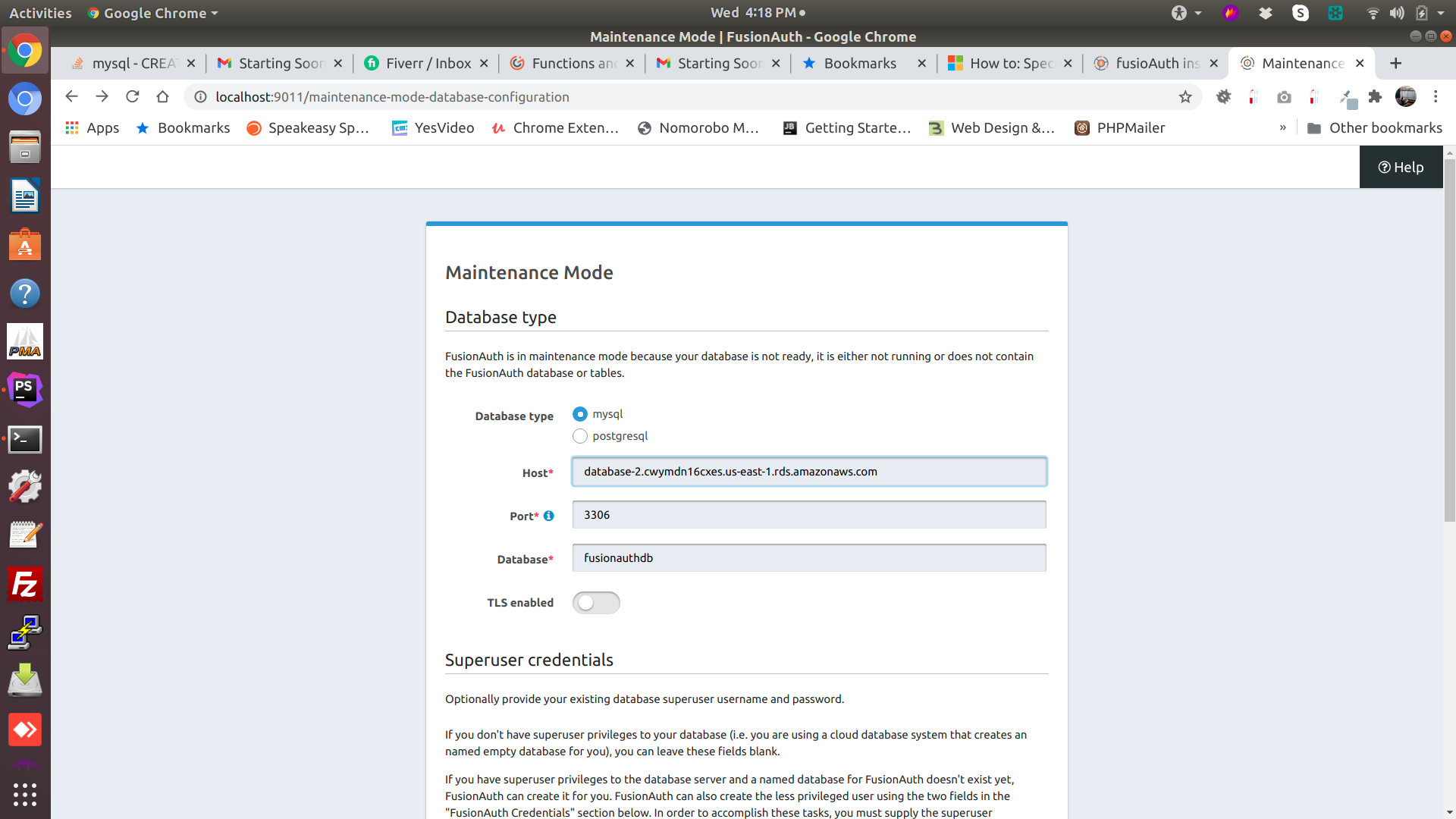Screen dimensions: 1456x819
Task: Select the mysql radio button for database type
Action: pos(579,413)
